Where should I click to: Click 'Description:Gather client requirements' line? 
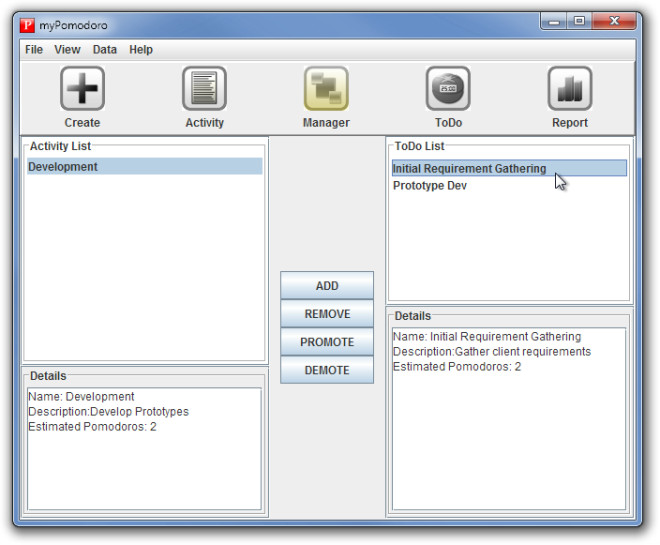click(492, 351)
